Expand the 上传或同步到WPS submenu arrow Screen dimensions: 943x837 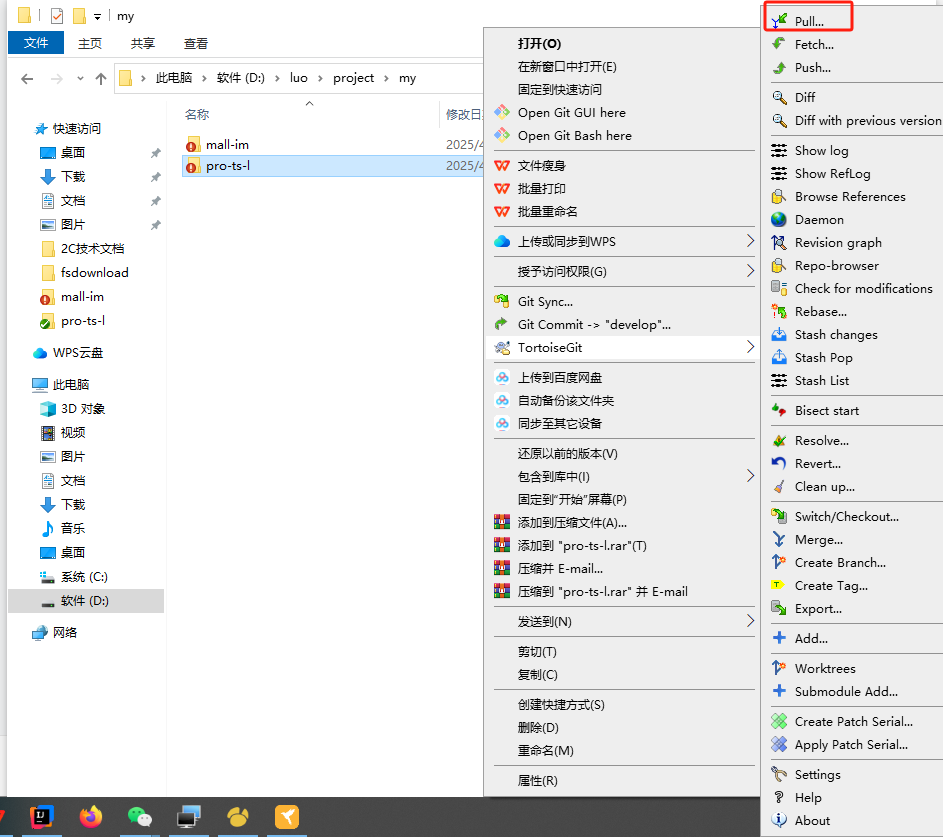pyautogui.click(x=750, y=241)
